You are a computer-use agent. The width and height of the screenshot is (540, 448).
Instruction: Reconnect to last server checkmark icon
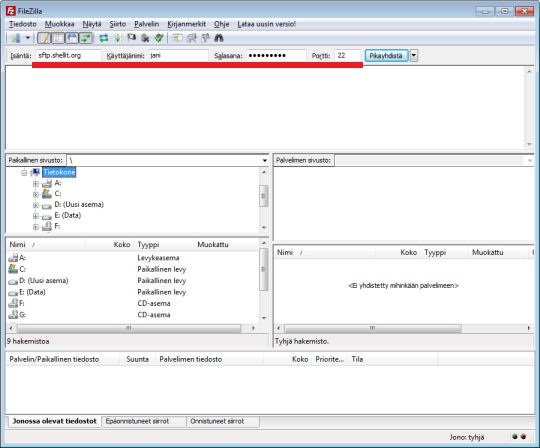159,38
